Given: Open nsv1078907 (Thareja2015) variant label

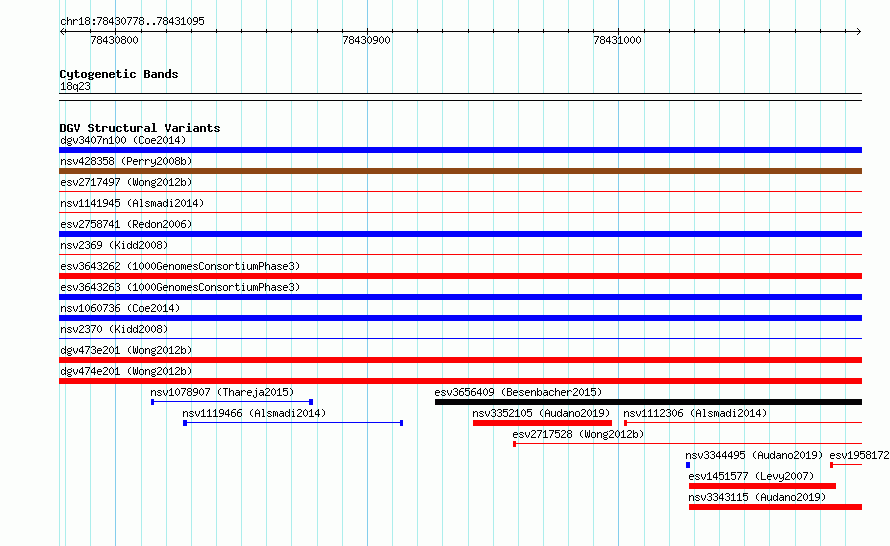Looking at the screenshot, I should tap(222, 392).
